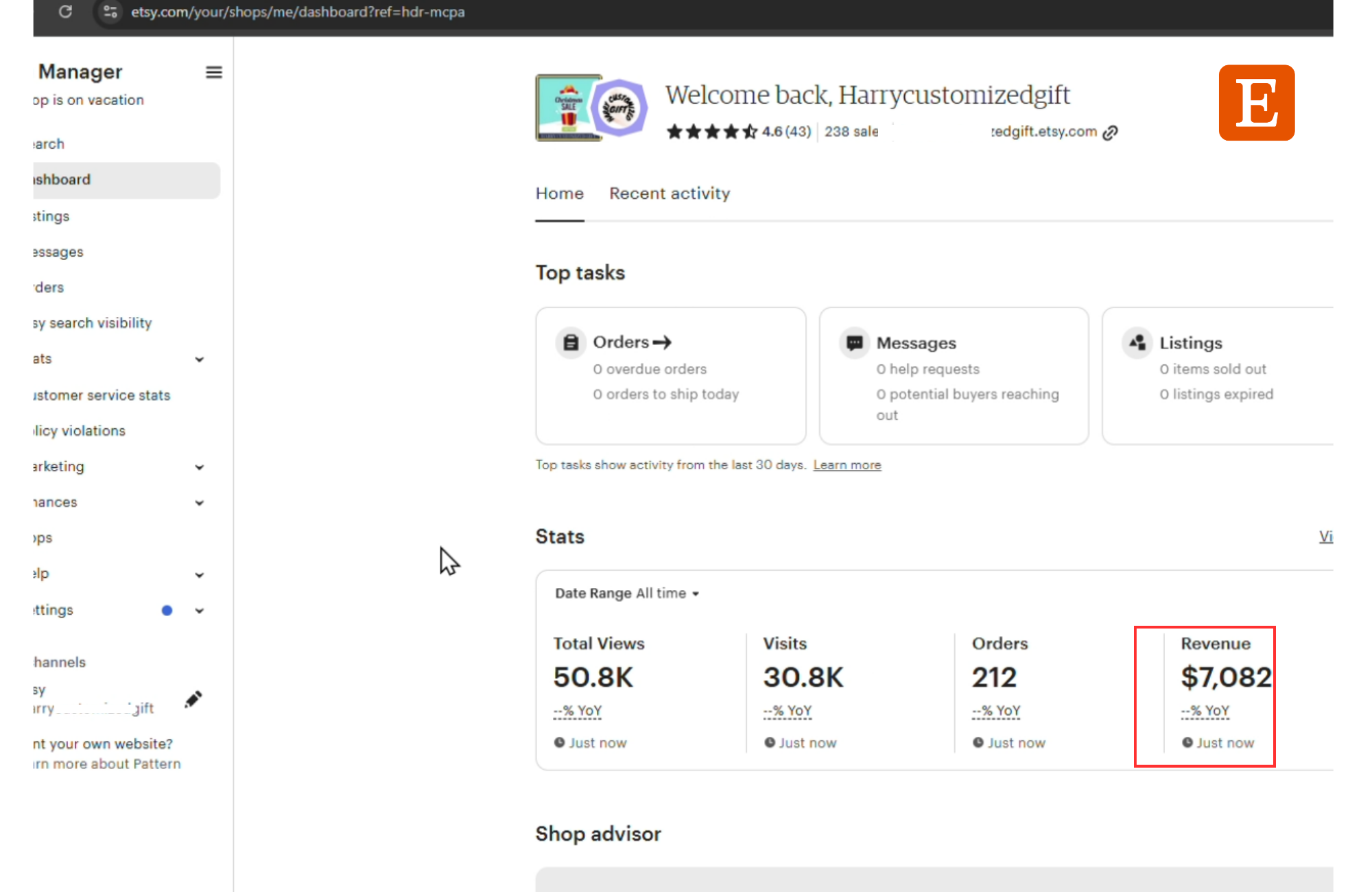Open site information icon in address bar

(110, 12)
